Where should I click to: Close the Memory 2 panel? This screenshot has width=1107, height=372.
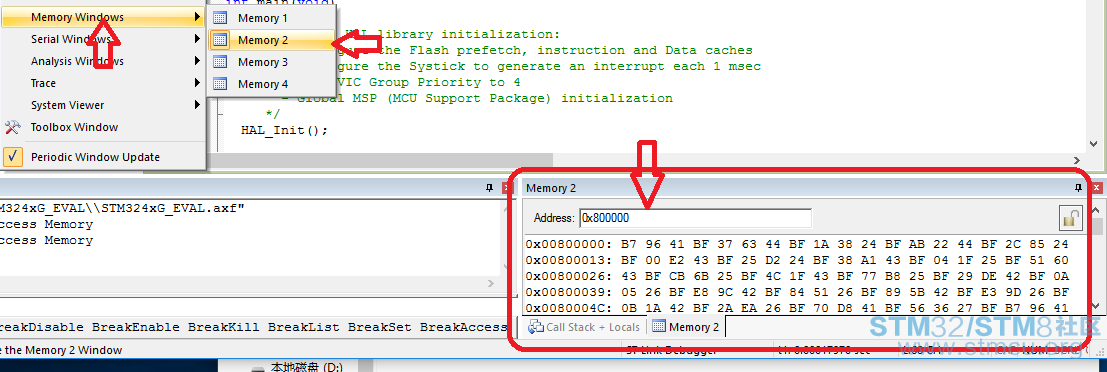tap(1096, 188)
